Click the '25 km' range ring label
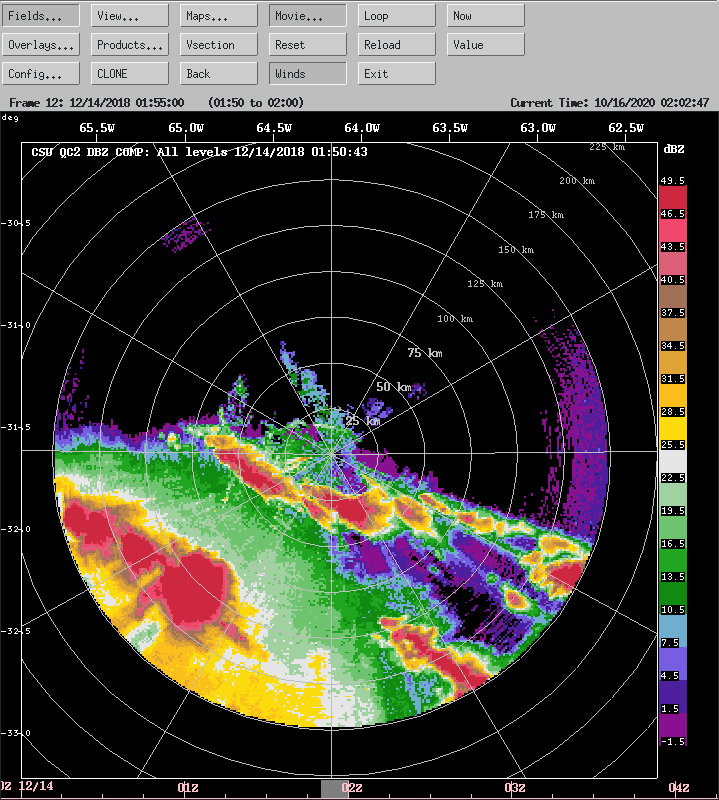The height and width of the screenshot is (800, 719). tap(362, 421)
